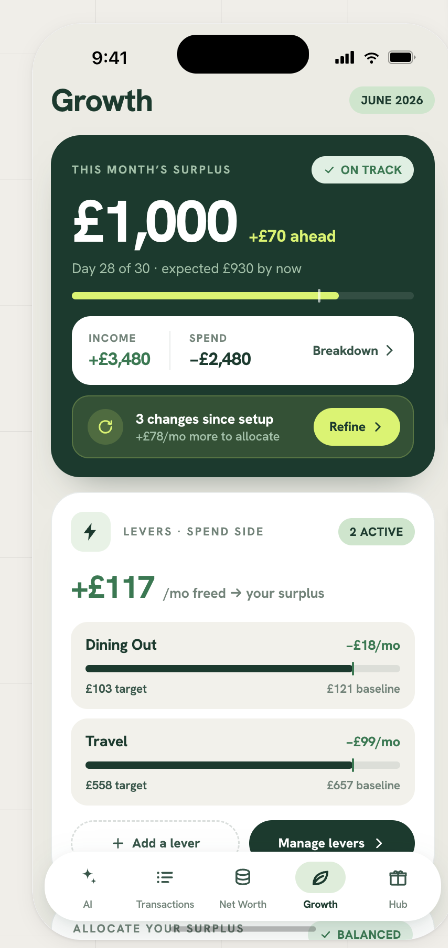Screen dimensions: 448x948
Task: Tap the monthly surplus progress bar
Action: pos(242,296)
